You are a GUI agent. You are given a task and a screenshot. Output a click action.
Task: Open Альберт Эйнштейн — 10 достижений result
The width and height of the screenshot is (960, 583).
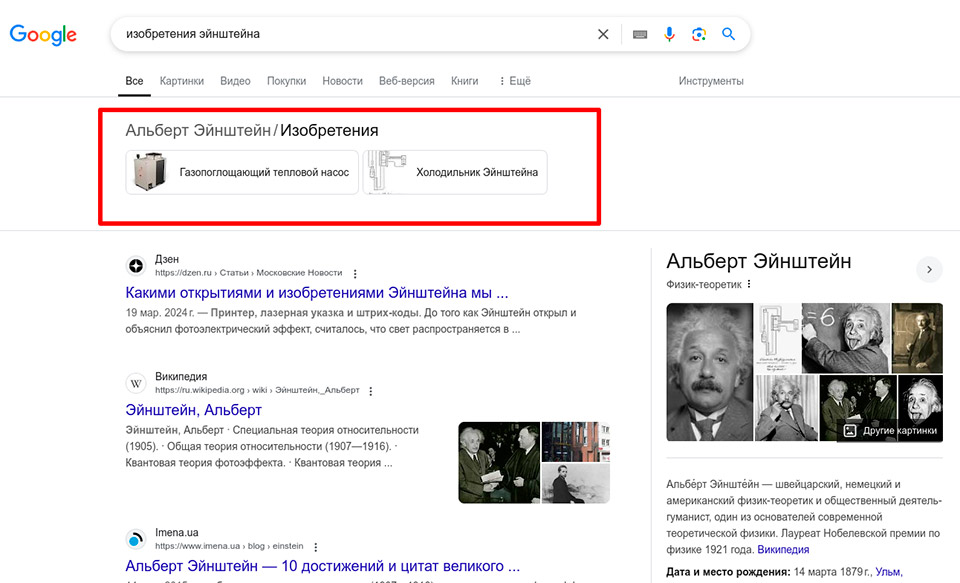(x=323, y=566)
